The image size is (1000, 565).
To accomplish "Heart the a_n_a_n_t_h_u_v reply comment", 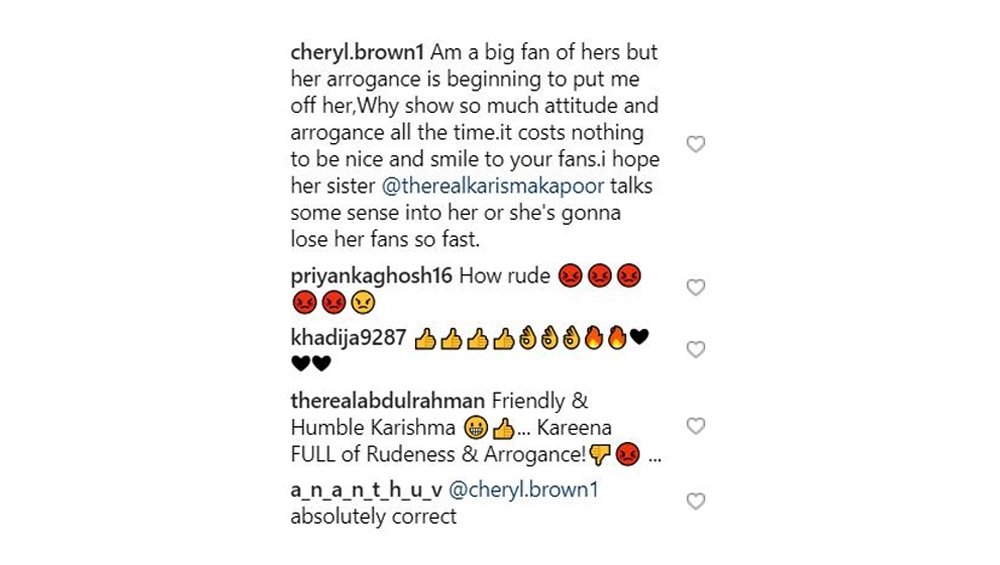I will (696, 501).
